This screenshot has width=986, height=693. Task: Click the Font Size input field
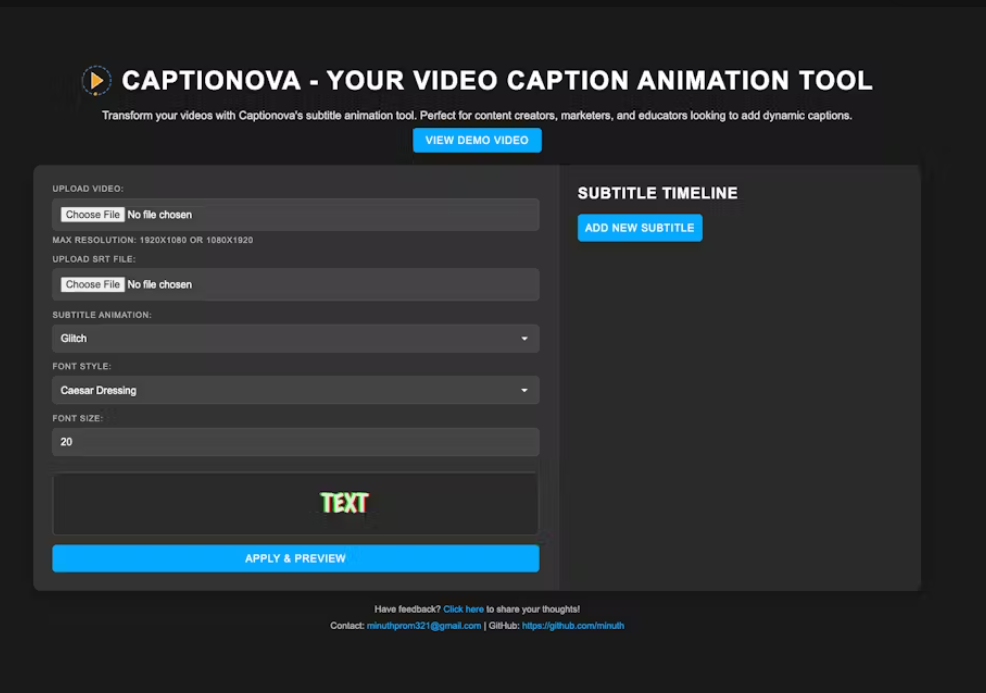point(296,442)
